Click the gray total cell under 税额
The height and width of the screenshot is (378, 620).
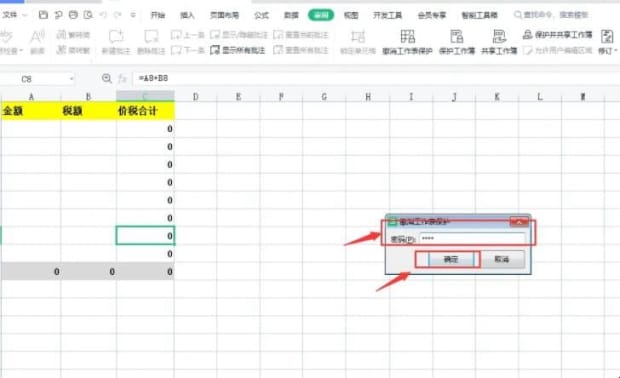coord(89,271)
